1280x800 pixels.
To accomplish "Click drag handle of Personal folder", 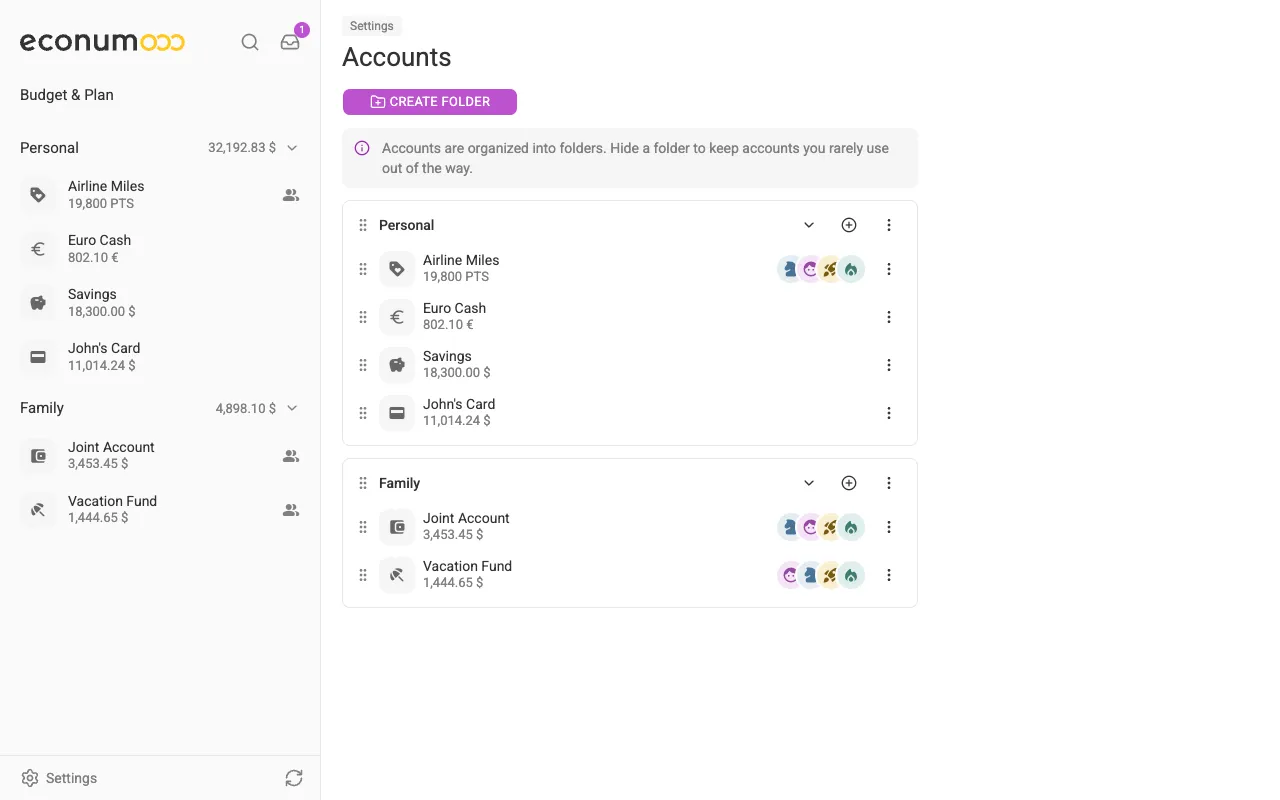I will coord(363,225).
